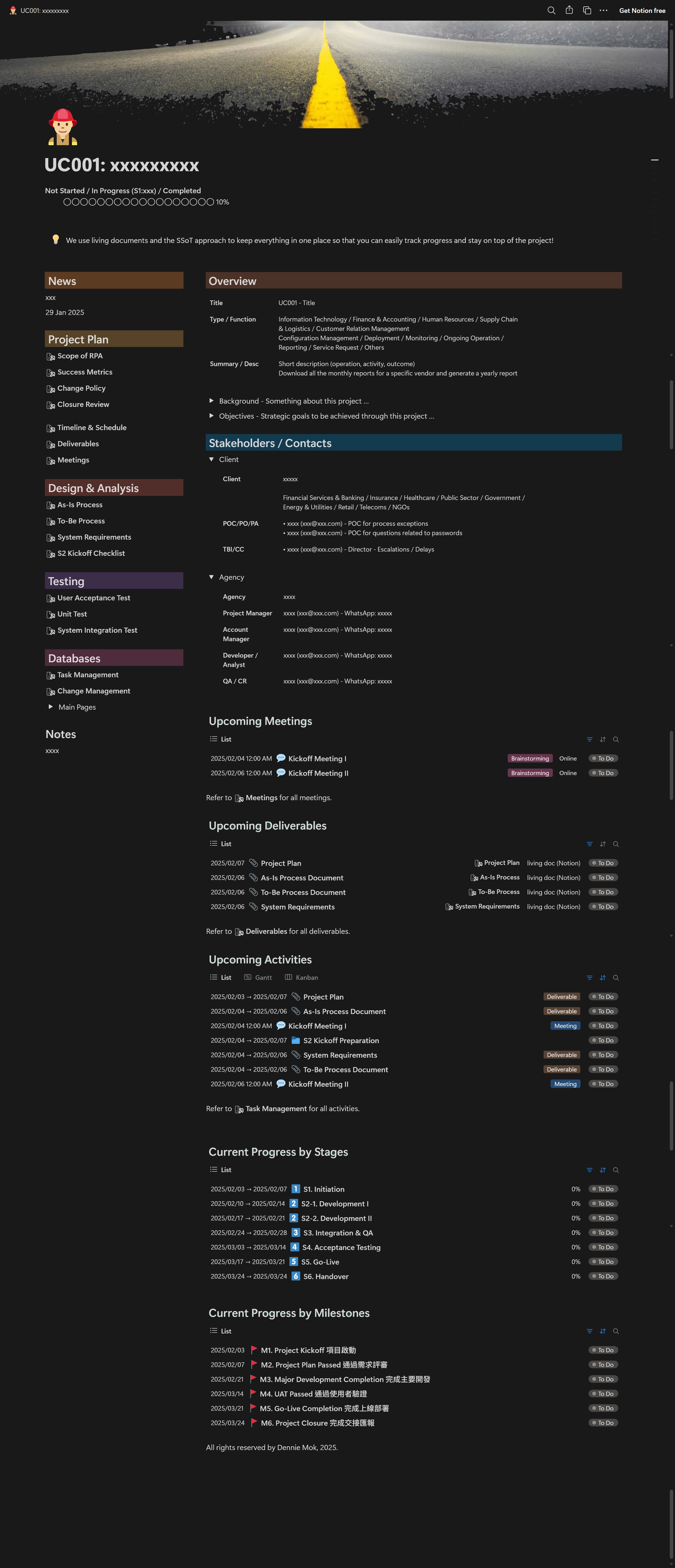Click the duplicate page icon

point(587,10)
